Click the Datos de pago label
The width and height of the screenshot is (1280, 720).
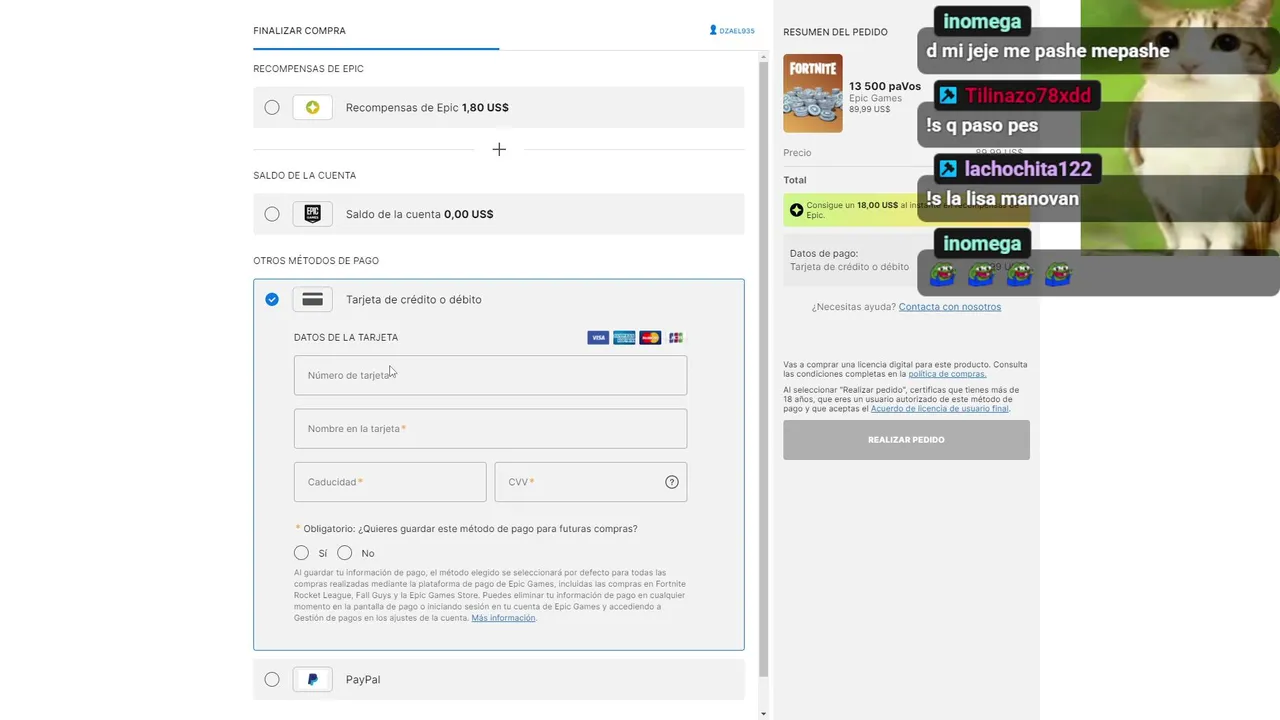824,254
